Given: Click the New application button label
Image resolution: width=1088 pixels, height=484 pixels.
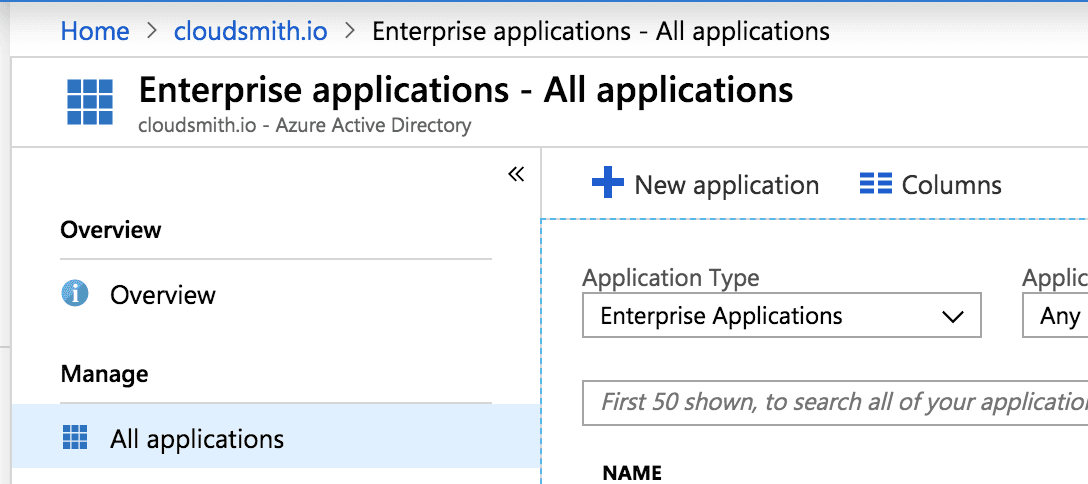Looking at the screenshot, I should [x=726, y=185].
